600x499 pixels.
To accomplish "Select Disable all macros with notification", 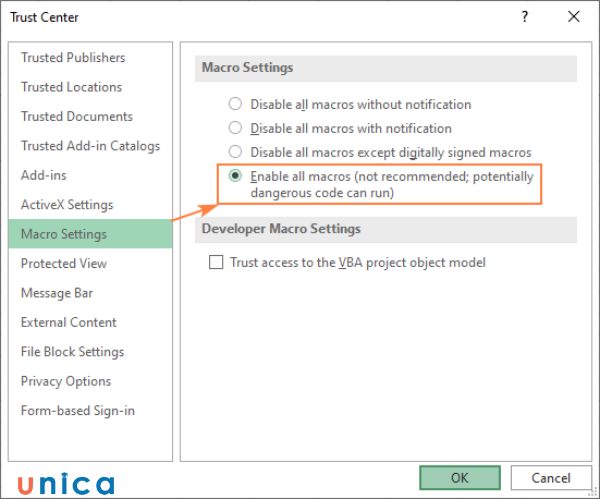I will click(x=236, y=128).
